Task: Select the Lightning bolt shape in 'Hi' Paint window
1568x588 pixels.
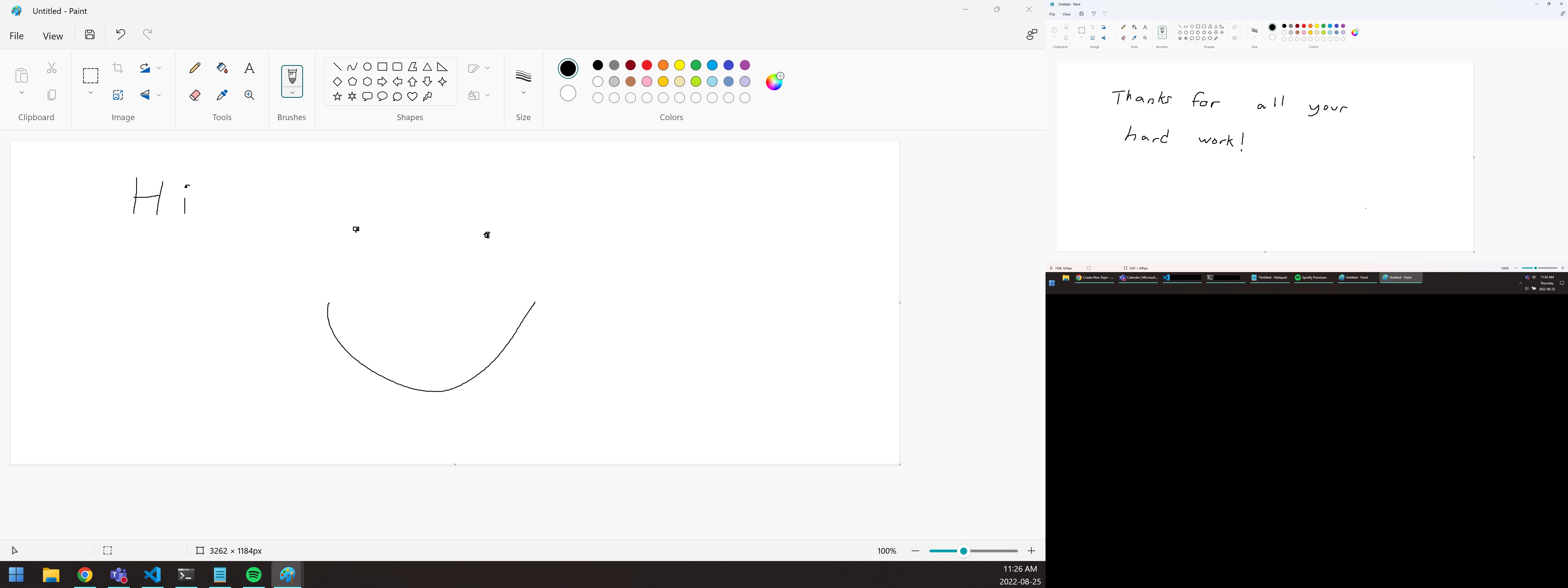Action: 427,96
